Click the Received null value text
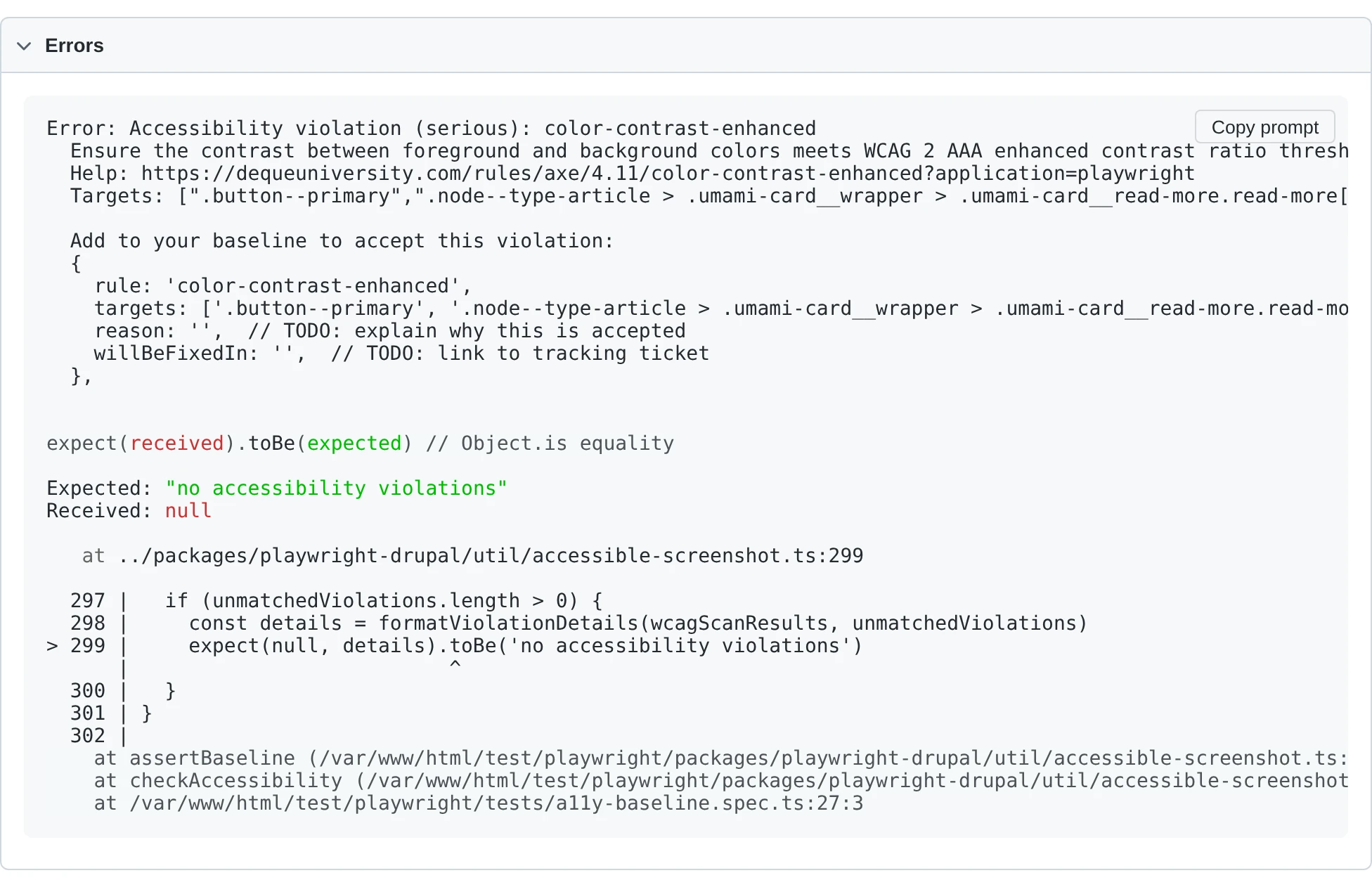The image size is (1372, 887). click(188, 510)
